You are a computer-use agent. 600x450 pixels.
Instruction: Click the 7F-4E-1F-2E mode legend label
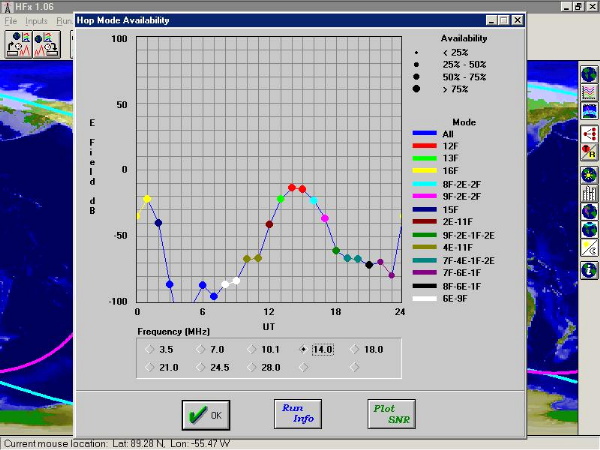[468, 261]
